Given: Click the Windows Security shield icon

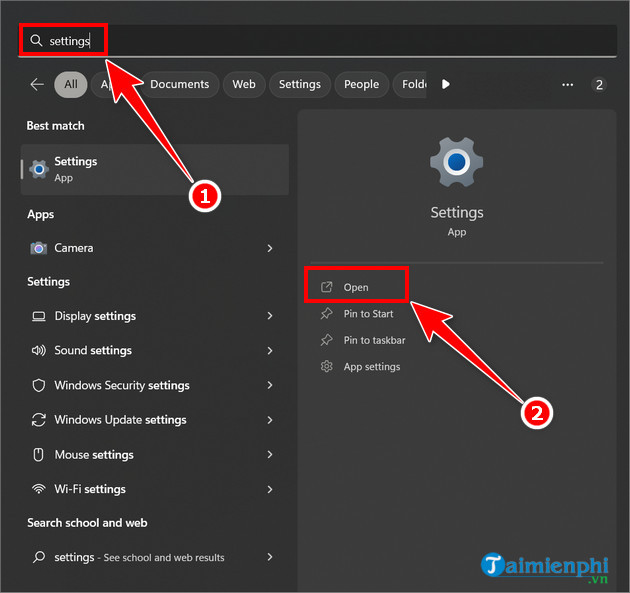Looking at the screenshot, I should pos(39,385).
